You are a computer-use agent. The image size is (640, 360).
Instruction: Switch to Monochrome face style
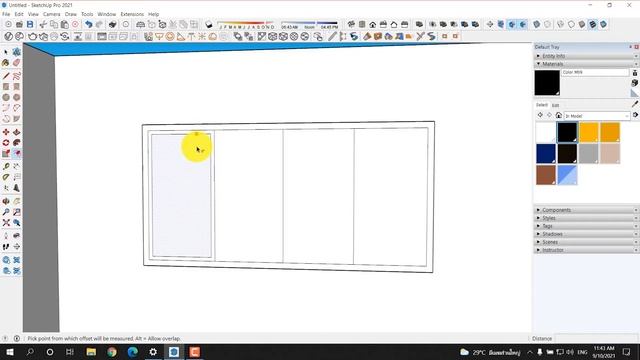(x=603, y=24)
